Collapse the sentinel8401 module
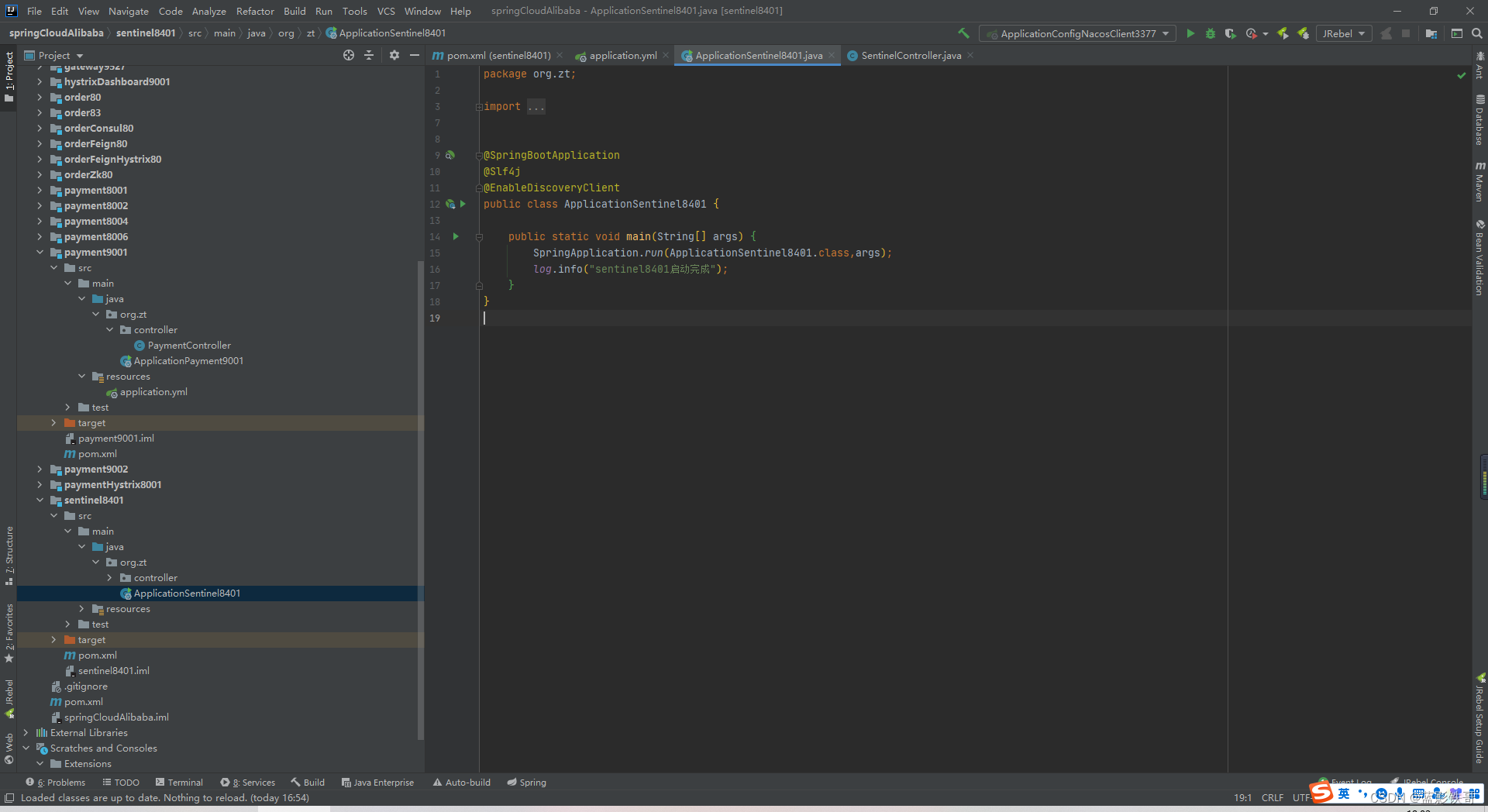 coord(40,500)
